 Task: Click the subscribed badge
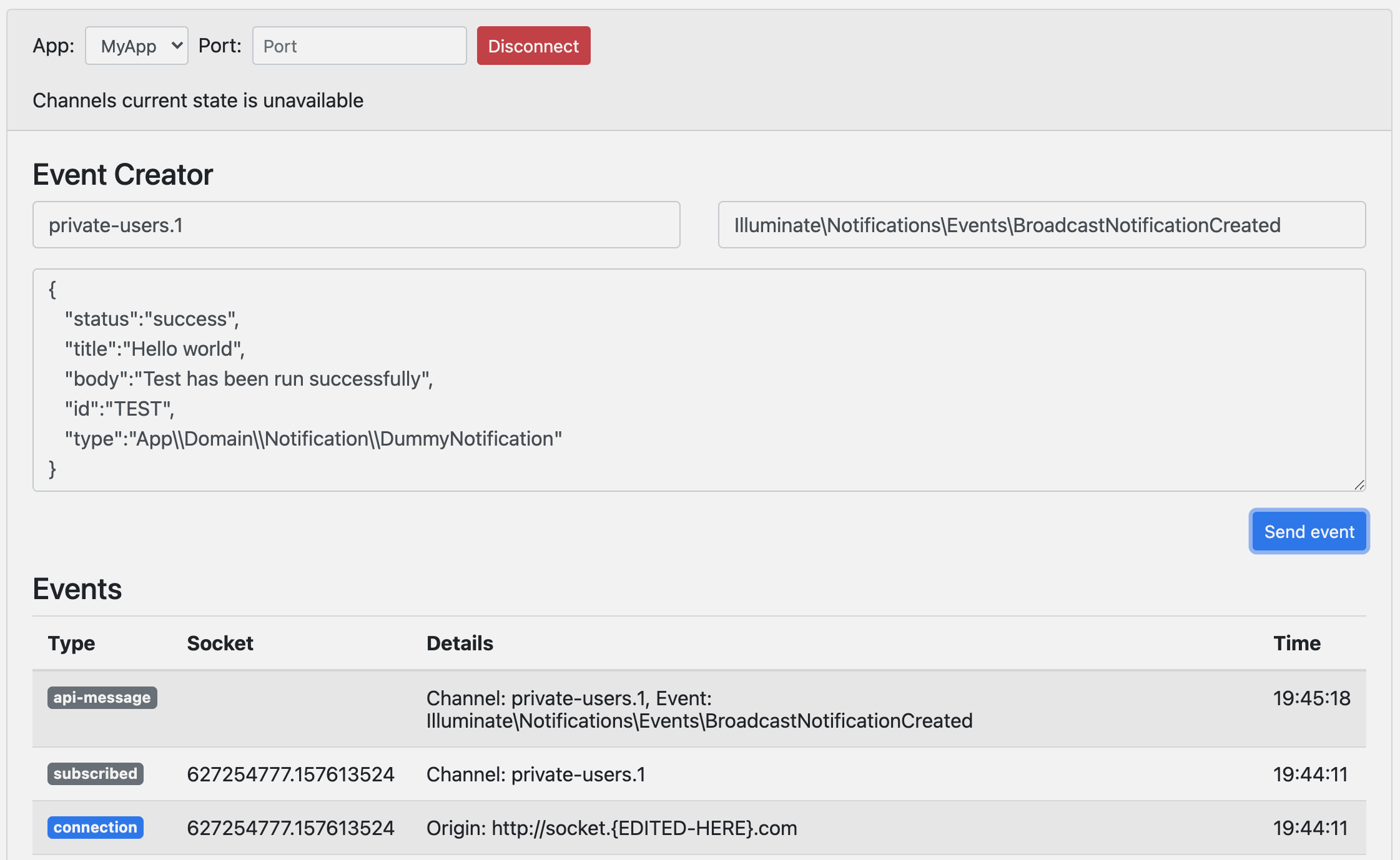pyautogui.click(x=95, y=773)
